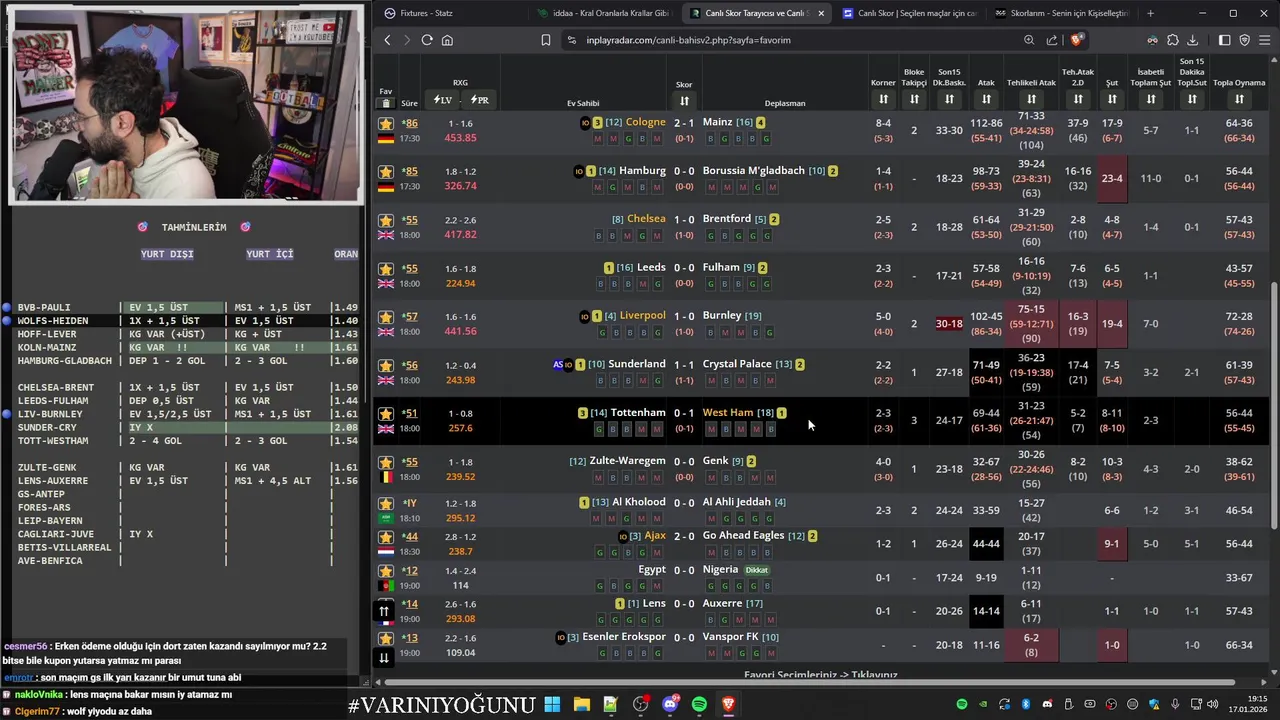Image resolution: width=1280 pixels, height=720 pixels.
Task: Open the extensions puzzle icon
Action: (x=1173, y=40)
